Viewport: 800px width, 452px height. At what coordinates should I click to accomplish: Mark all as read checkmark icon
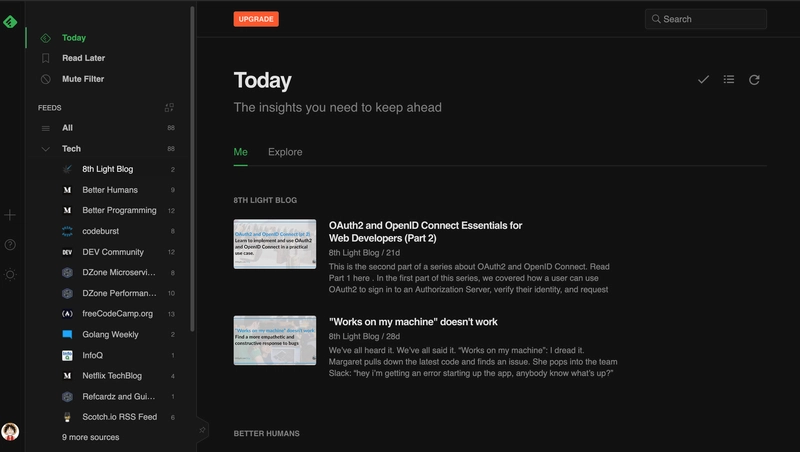pyautogui.click(x=703, y=80)
